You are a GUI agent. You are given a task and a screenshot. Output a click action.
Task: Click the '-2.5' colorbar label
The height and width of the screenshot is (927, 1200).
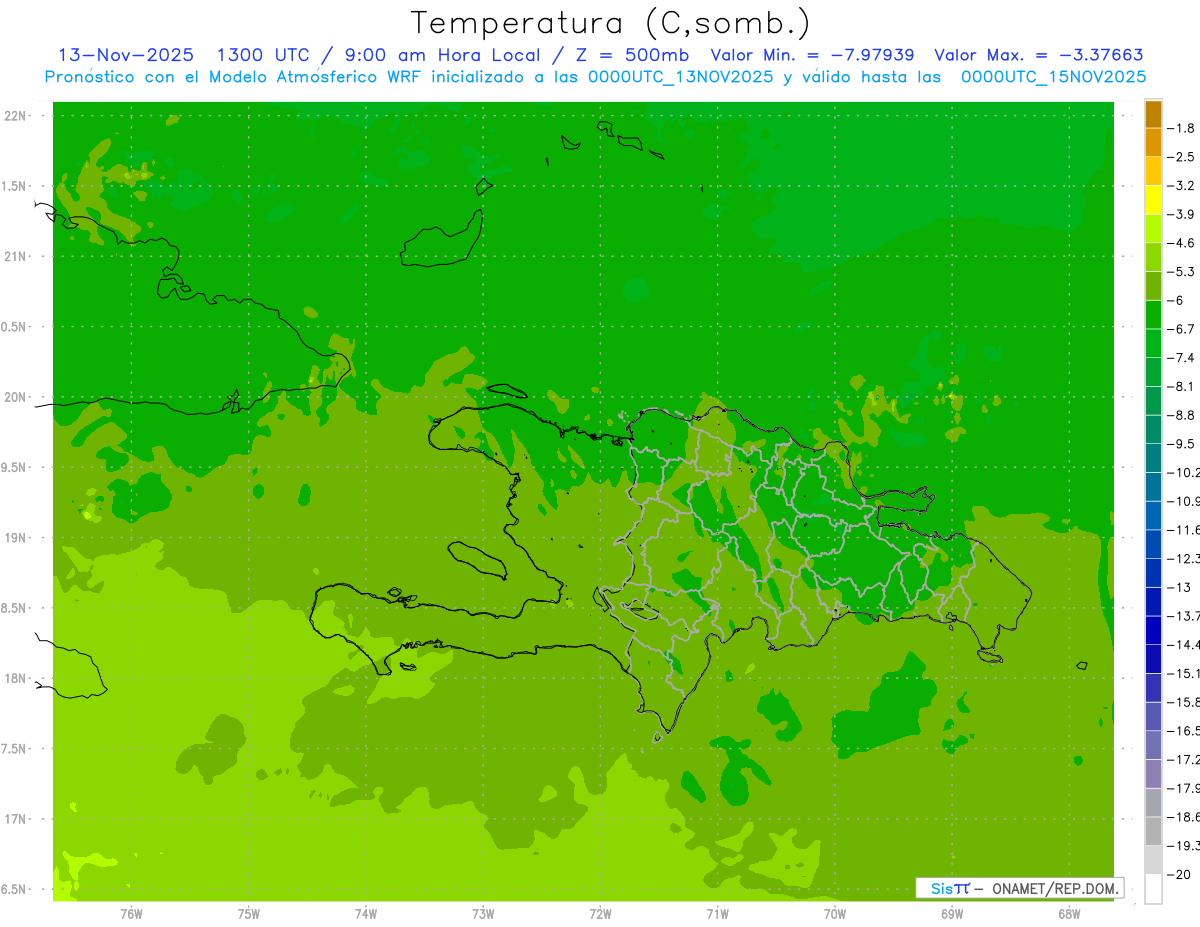pyautogui.click(x=1180, y=157)
